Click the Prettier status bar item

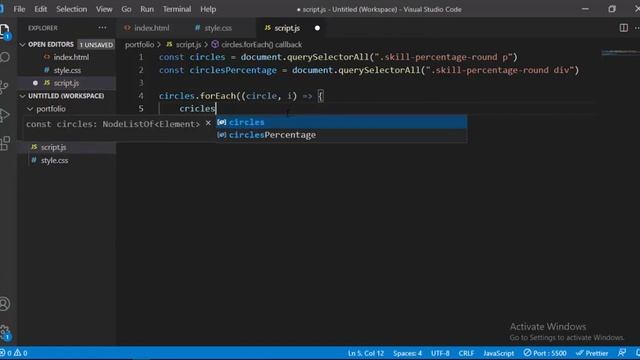(592, 353)
